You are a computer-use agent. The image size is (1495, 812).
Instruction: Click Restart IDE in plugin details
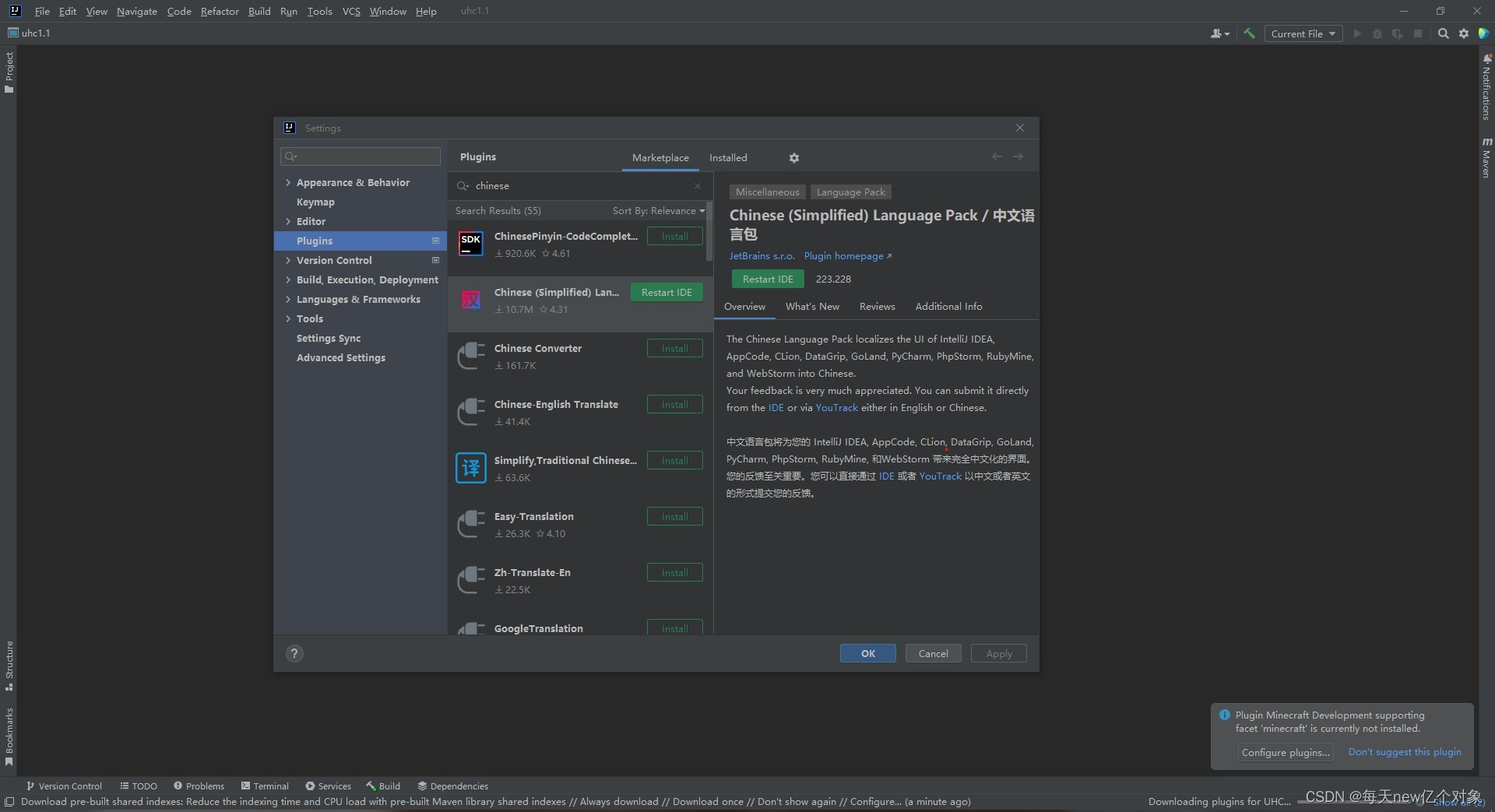click(x=768, y=279)
